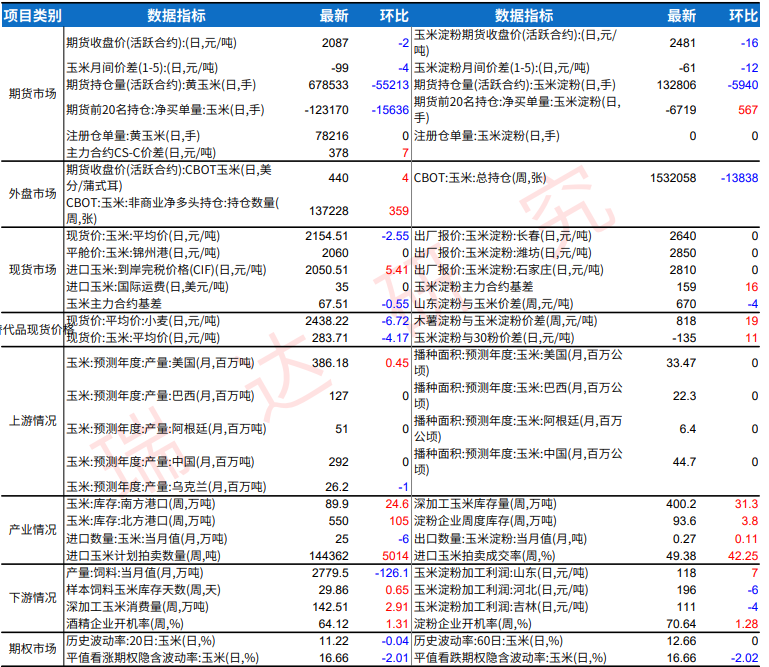Select the 外盘市场 category cell
Viewport: 769px width, 667px height.
click(x=32, y=193)
